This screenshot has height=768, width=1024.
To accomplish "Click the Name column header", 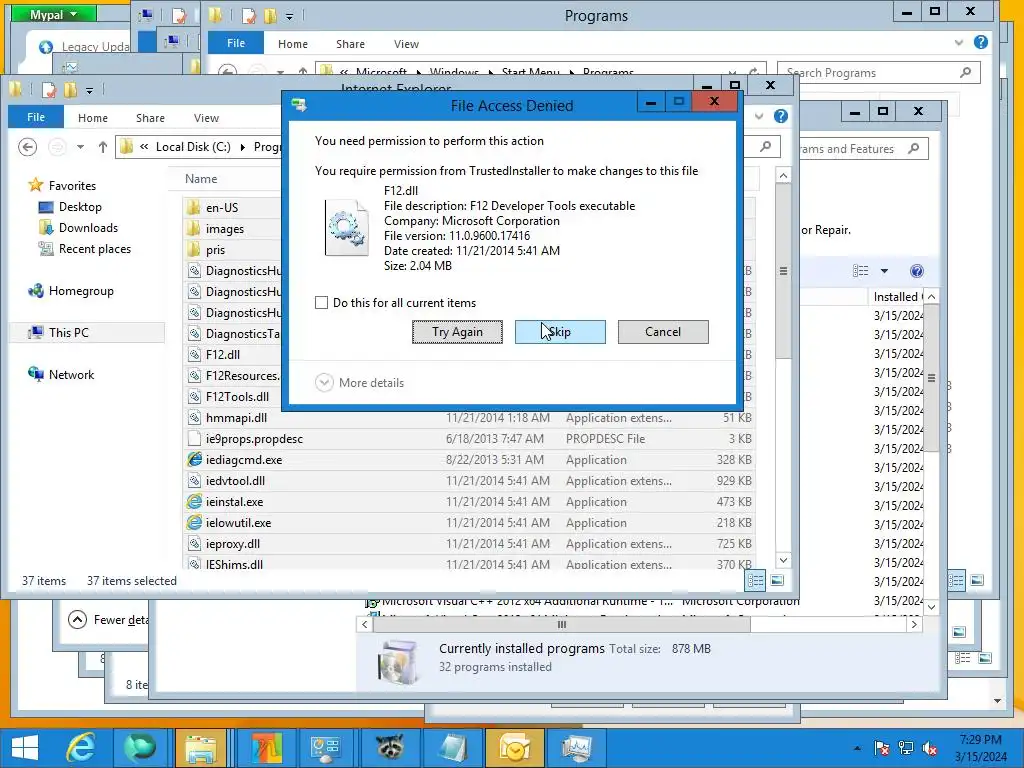I will pos(200,179).
